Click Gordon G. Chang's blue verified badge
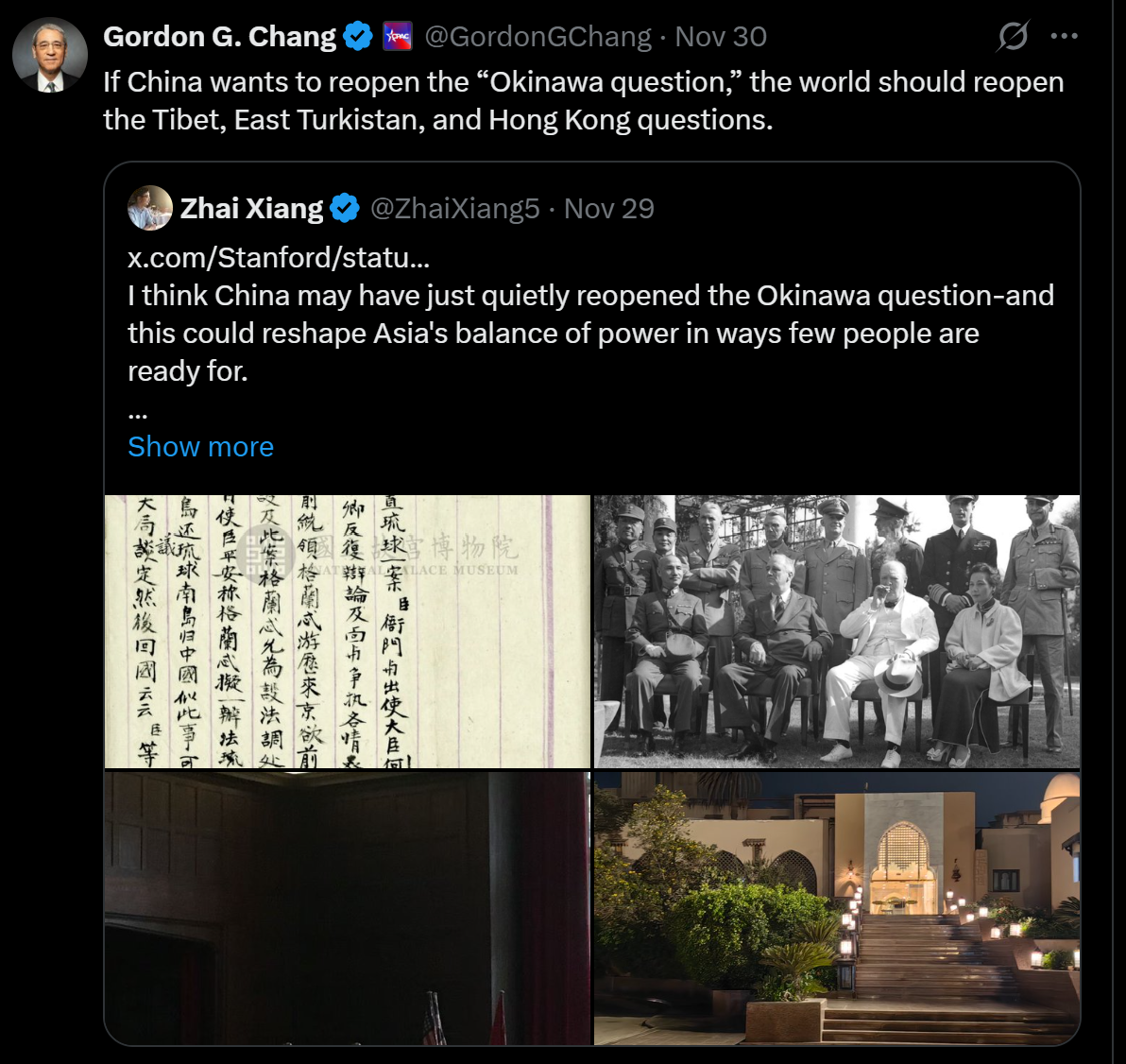The image size is (1126, 1064). (358, 37)
